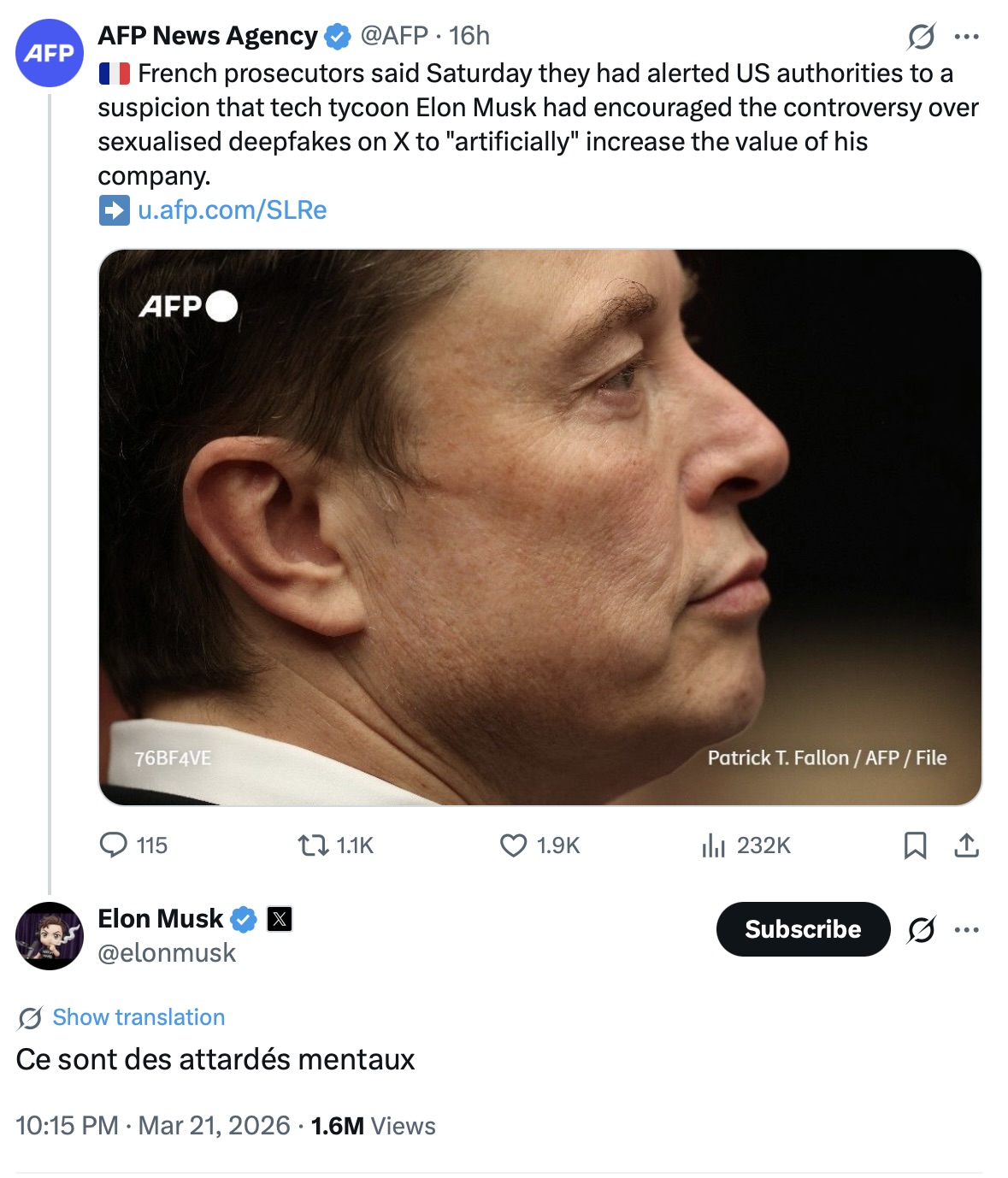Image resolution: width=1008 pixels, height=1178 pixels.
Task: View analytics bar chart icon showing 232K
Action: pyautogui.click(x=713, y=845)
